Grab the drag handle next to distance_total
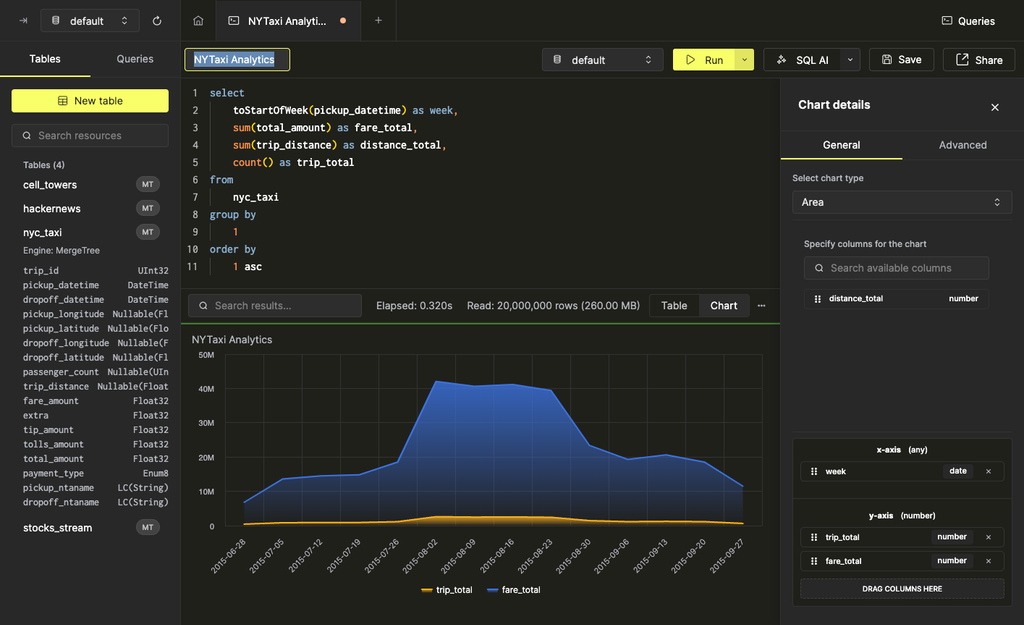The width and height of the screenshot is (1024, 625). point(816,298)
